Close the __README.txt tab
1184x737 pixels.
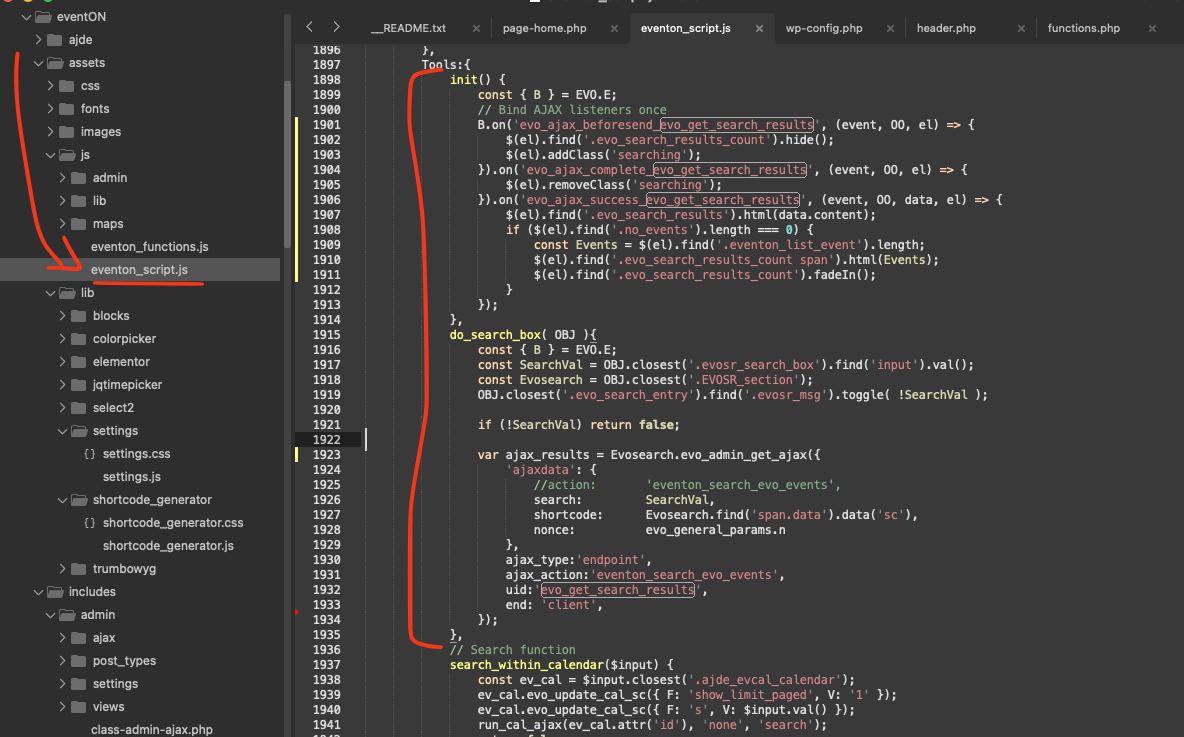[475, 28]
